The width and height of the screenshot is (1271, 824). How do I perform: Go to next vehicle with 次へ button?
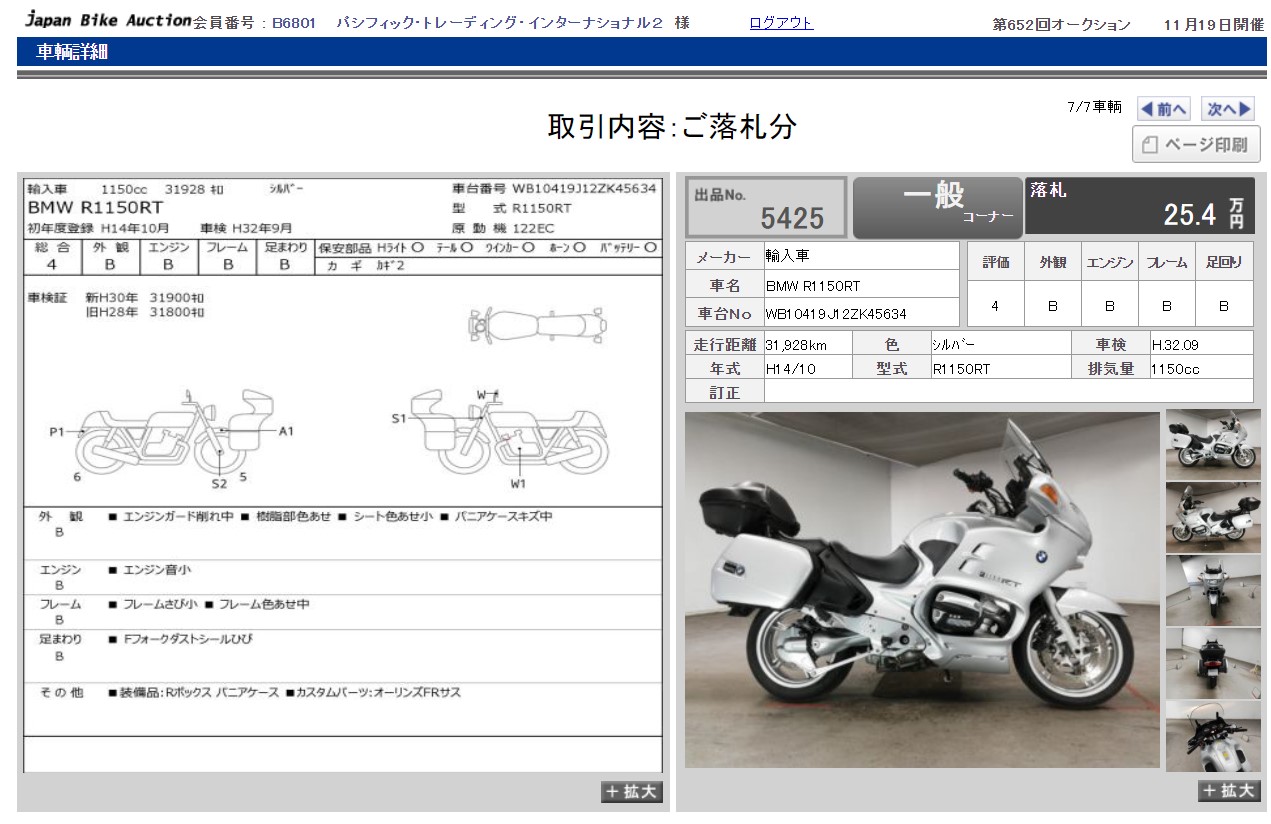(1227, 109)
